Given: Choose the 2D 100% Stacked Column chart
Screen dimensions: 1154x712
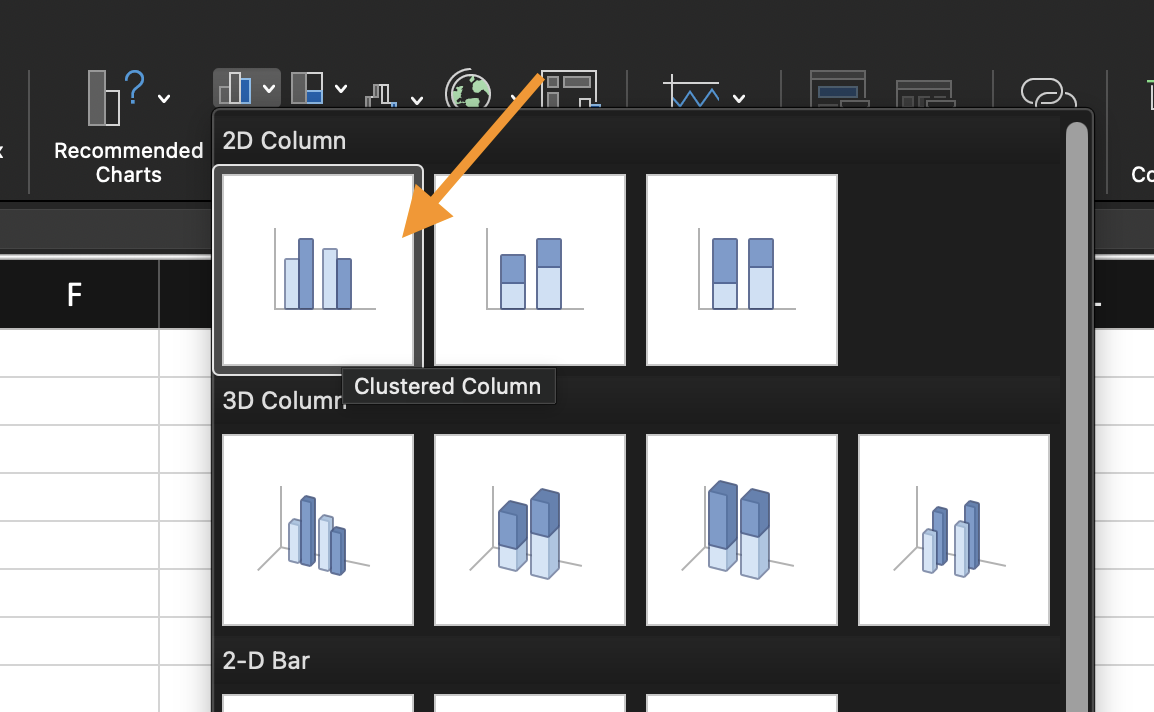Looking at the screenshot, I should [742, 270].
